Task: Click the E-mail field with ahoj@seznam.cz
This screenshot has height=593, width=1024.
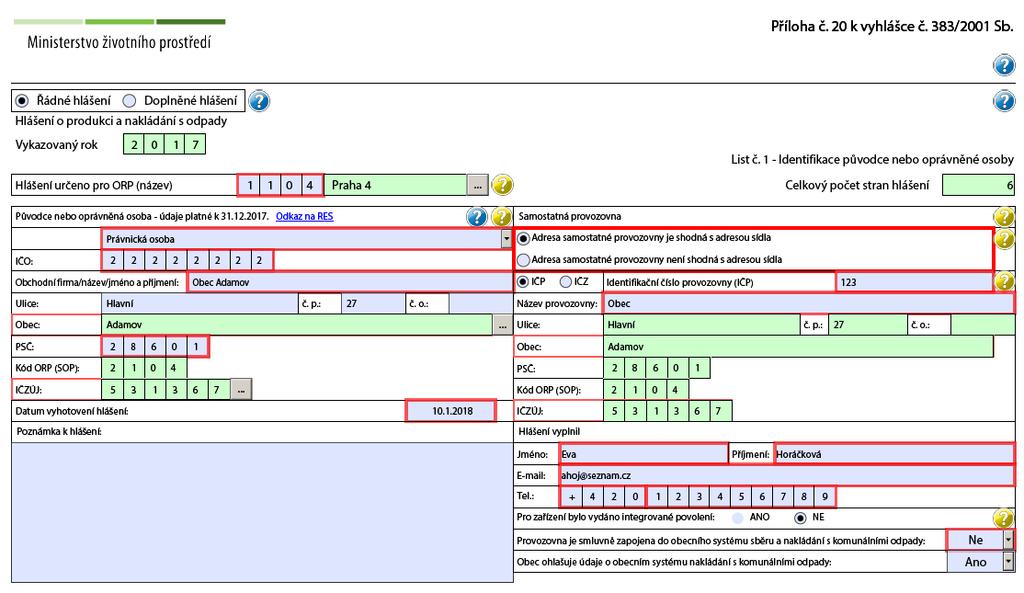Action: (787, 475)
